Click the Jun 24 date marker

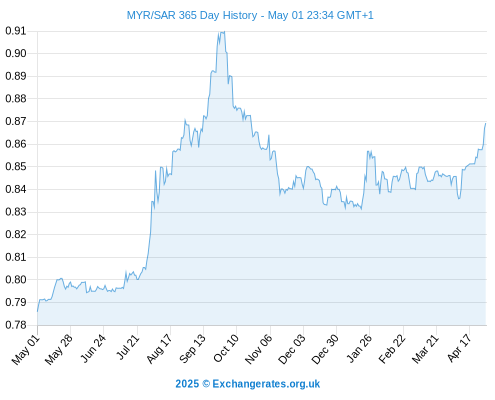tap(93, 349)
